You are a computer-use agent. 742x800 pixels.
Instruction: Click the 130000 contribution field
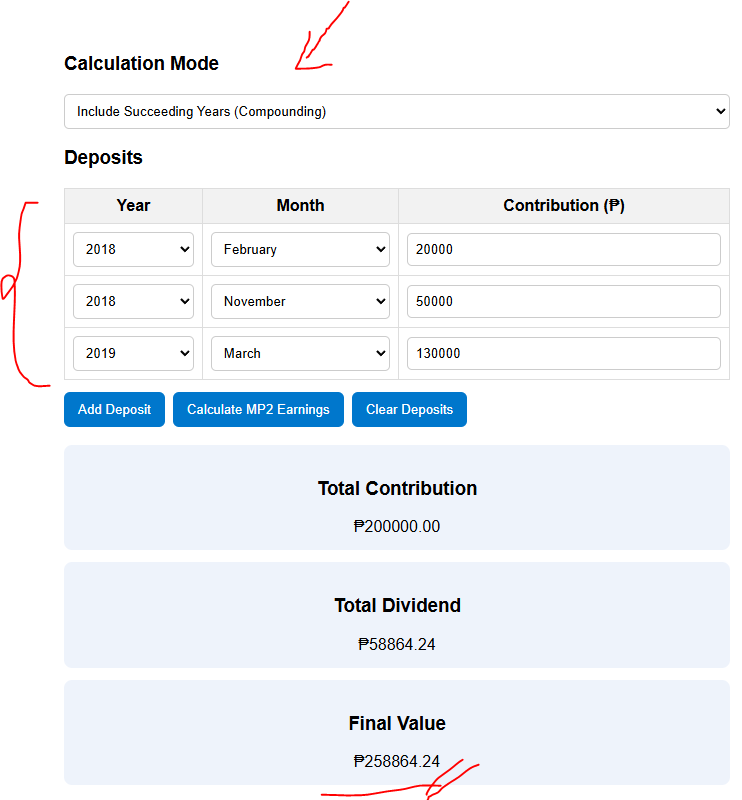click(563, 353)
